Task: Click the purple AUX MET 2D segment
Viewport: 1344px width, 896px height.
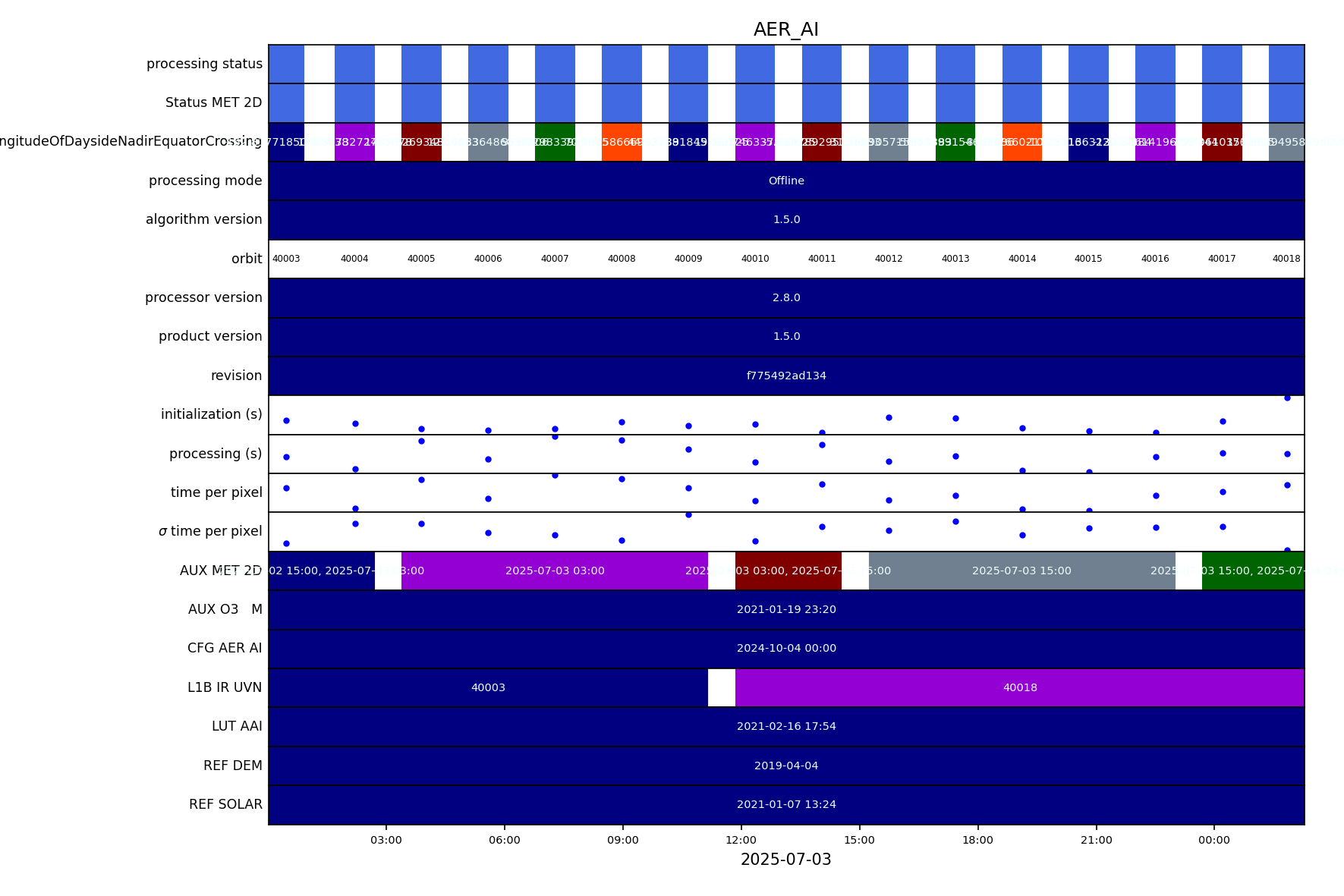Action: pyautogui.click(x=554, y=571)
